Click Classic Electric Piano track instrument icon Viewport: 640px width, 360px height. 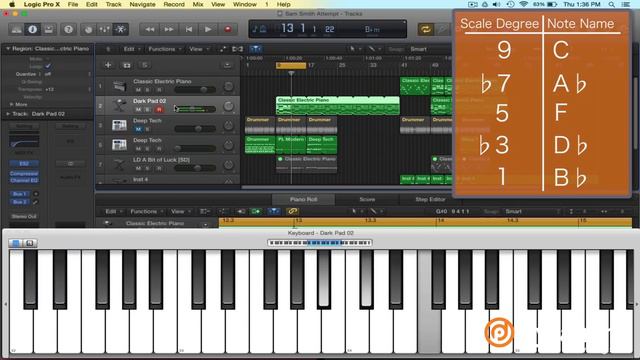[119, 86]
